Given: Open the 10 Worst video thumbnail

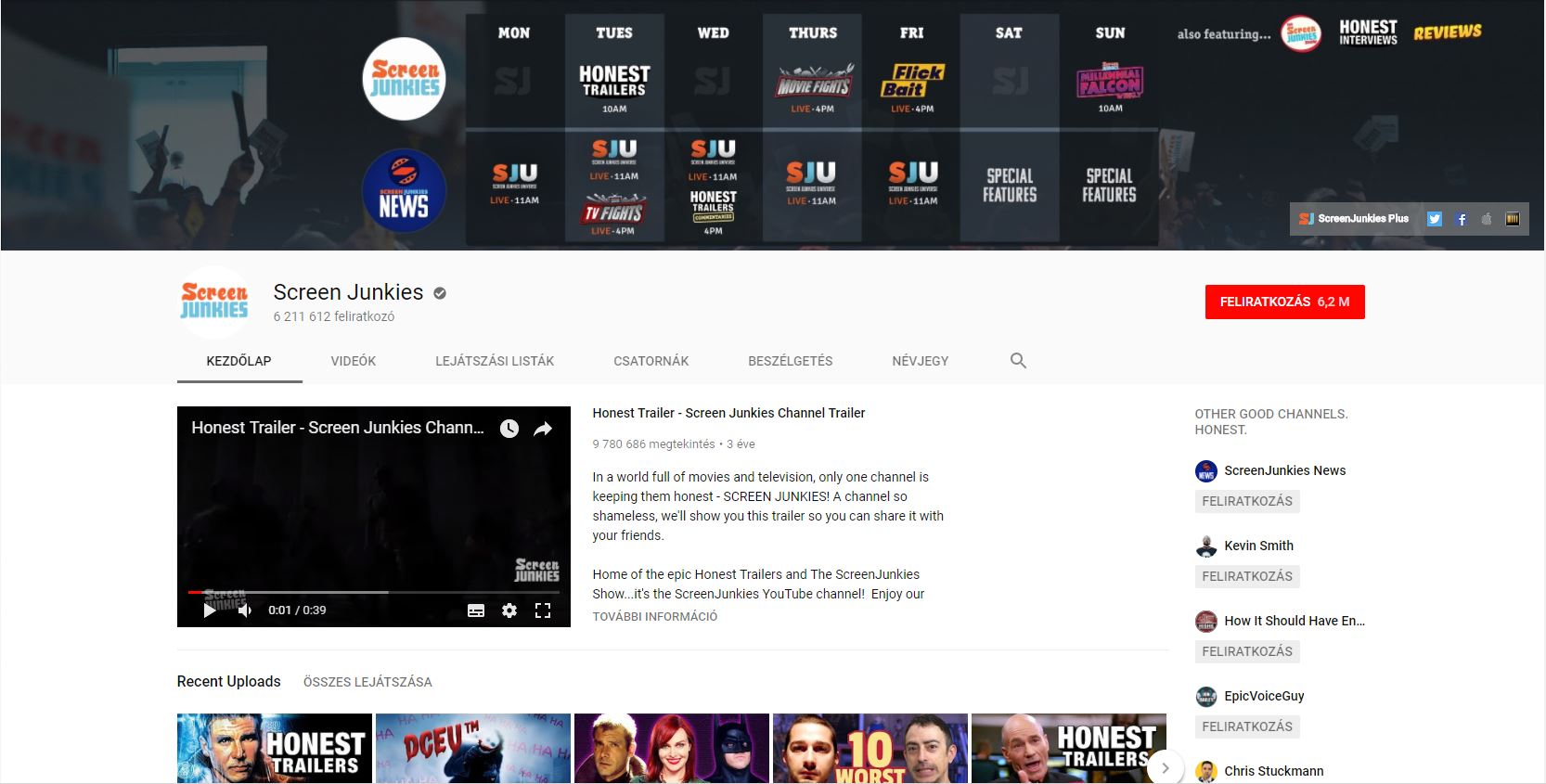Looking at the screenshot, I should click(x=870, y=749).
